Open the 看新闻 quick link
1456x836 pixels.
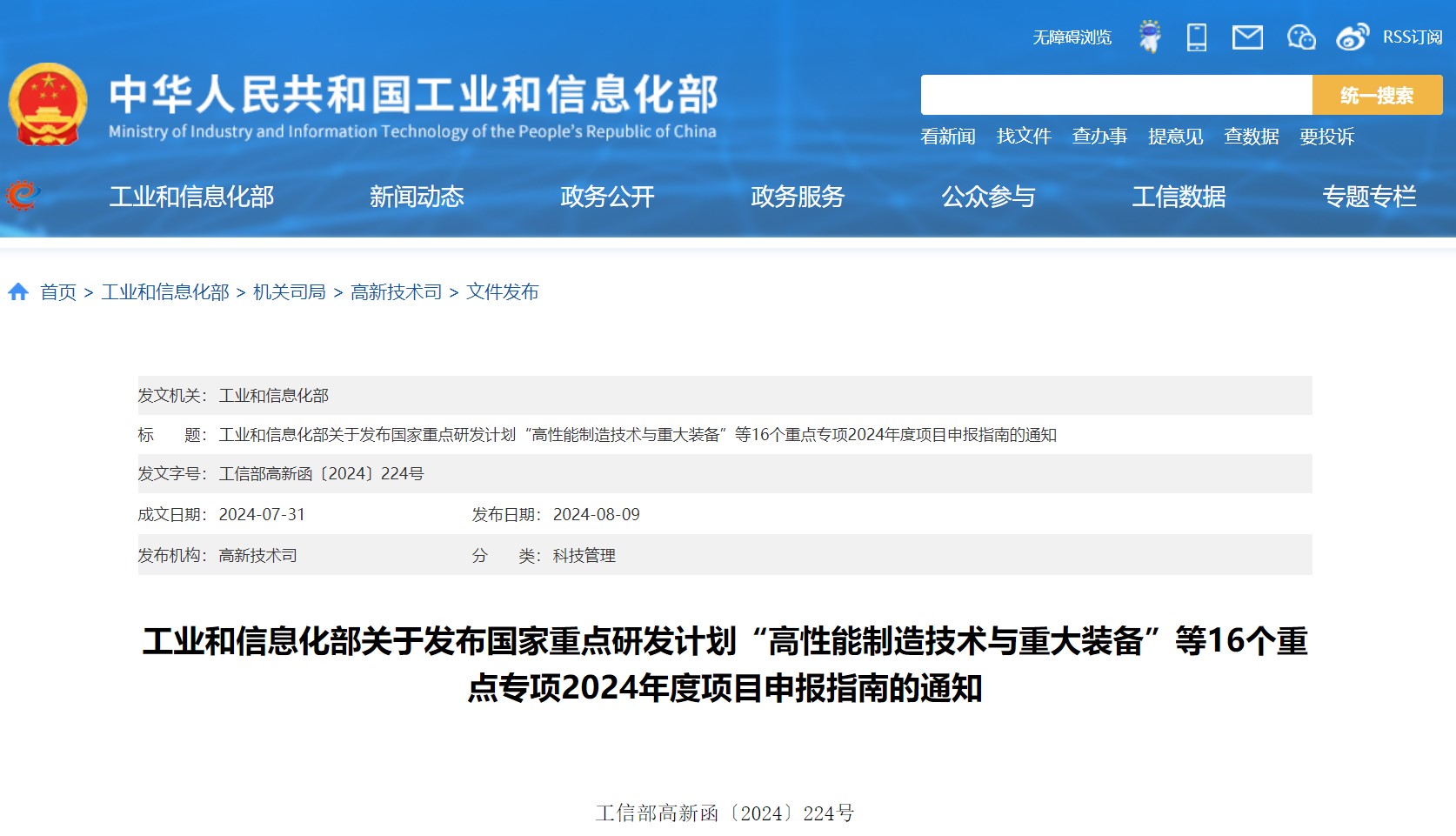coord(949,137)
